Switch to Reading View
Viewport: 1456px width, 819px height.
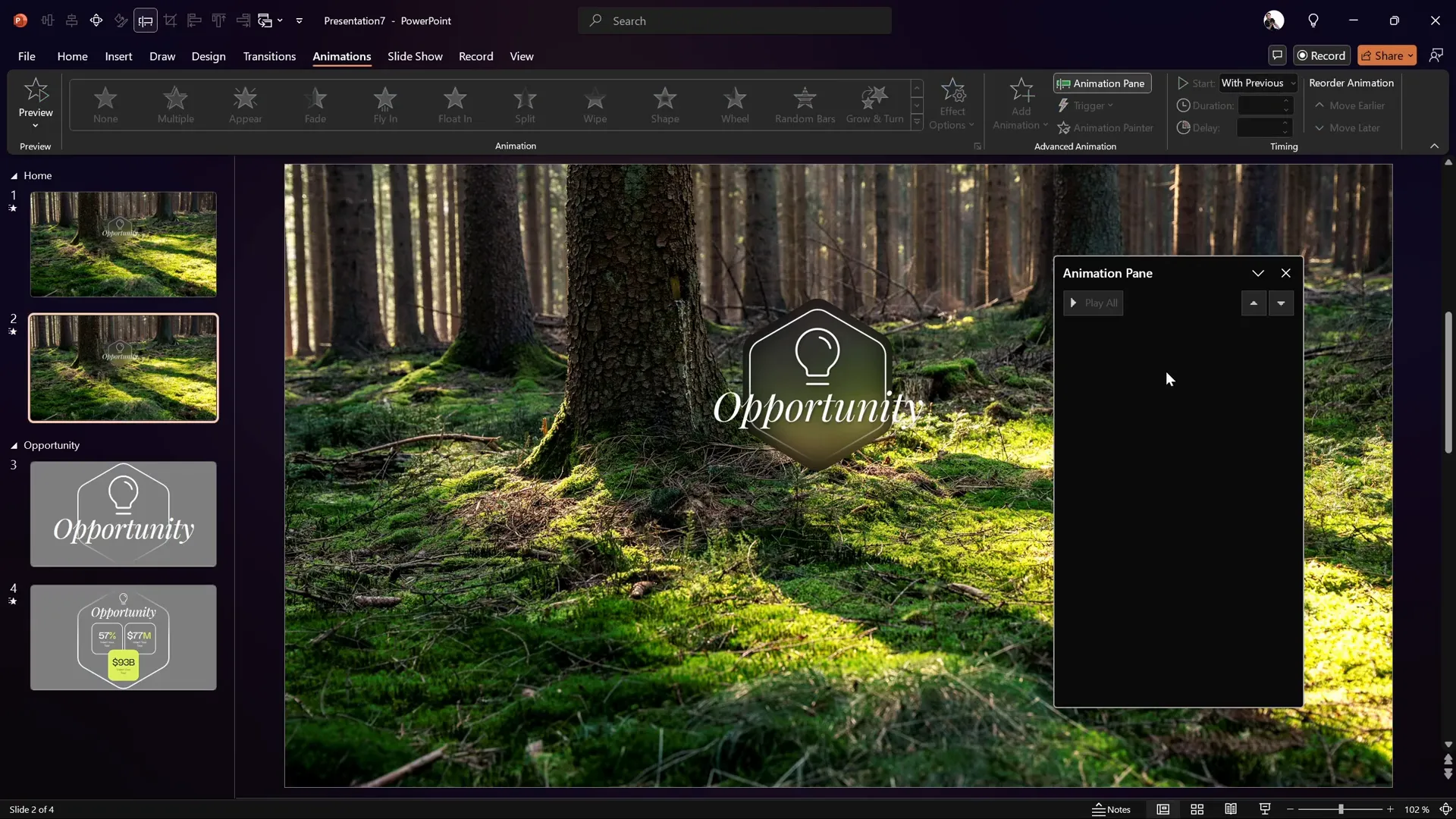[1231, 809]
